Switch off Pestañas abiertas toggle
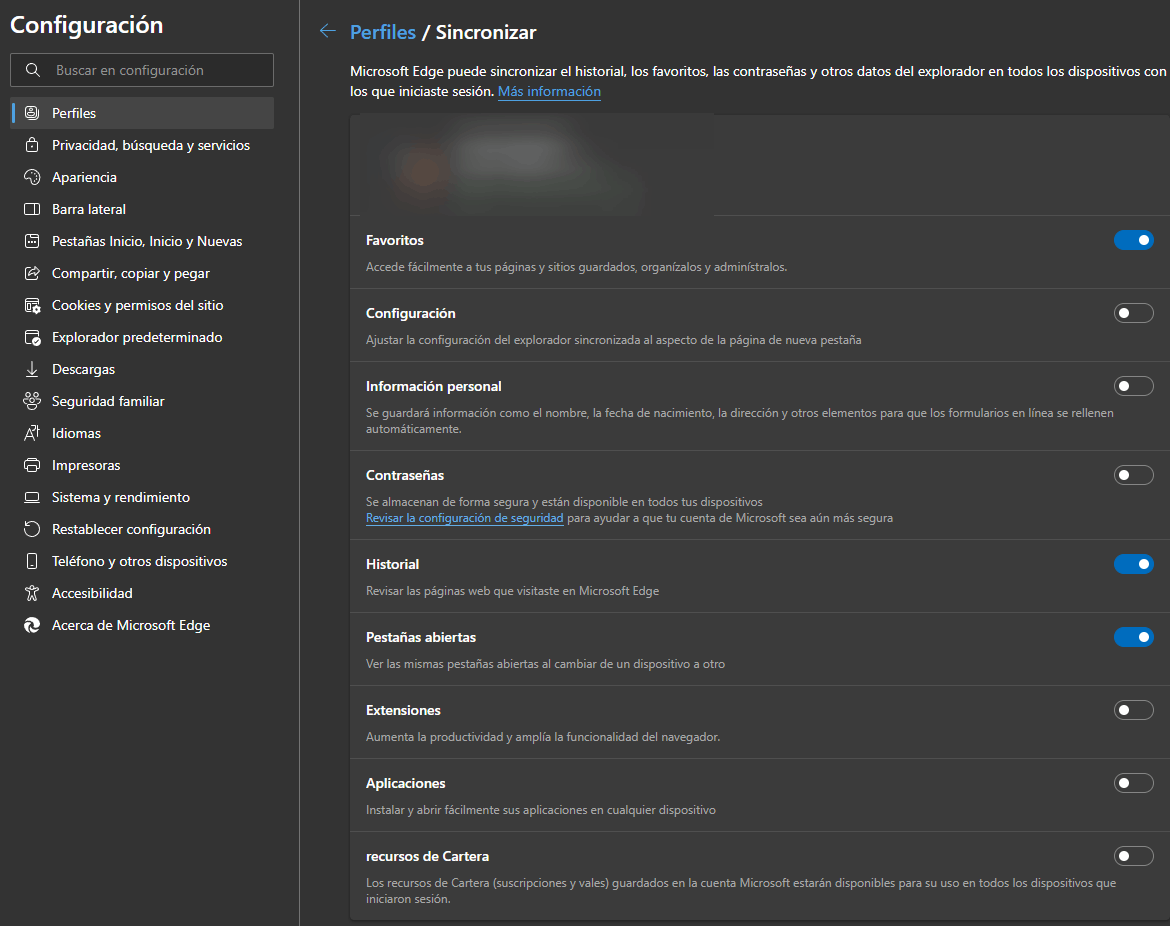Viewport: 1170px width, 926px height. point(1133,637)
